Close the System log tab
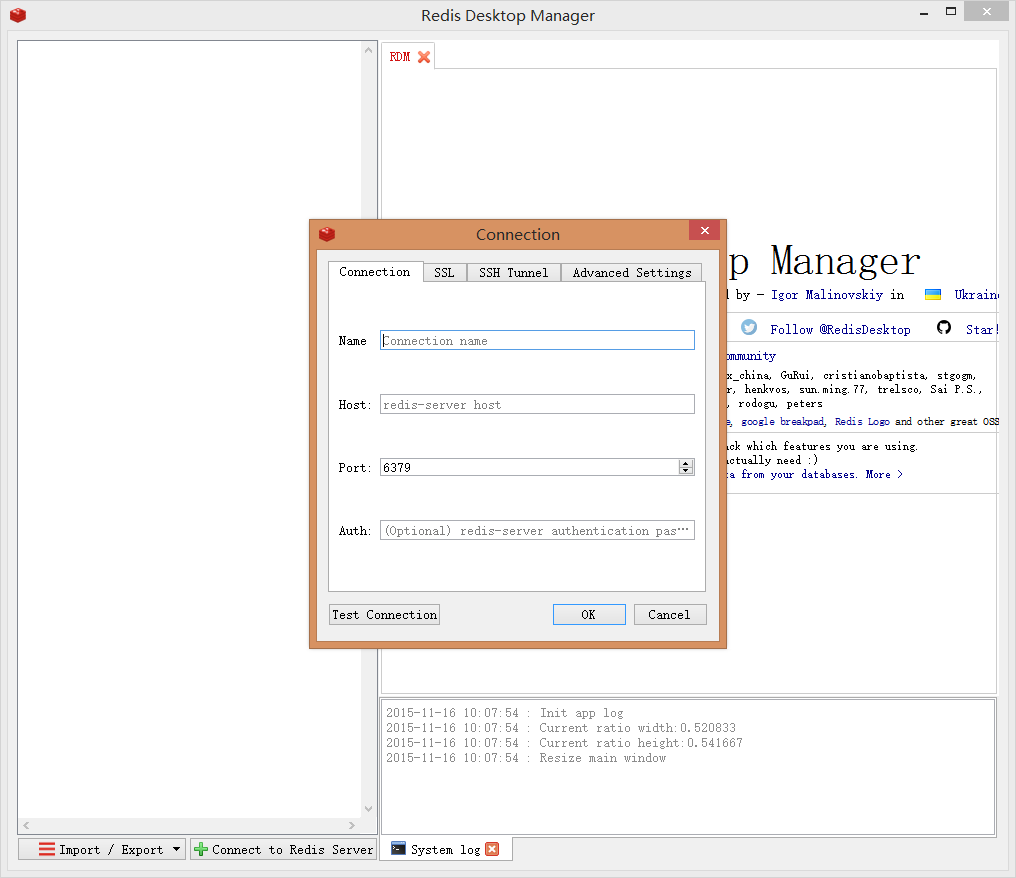Screen dimensions: 1016x878 click(492, 849)
